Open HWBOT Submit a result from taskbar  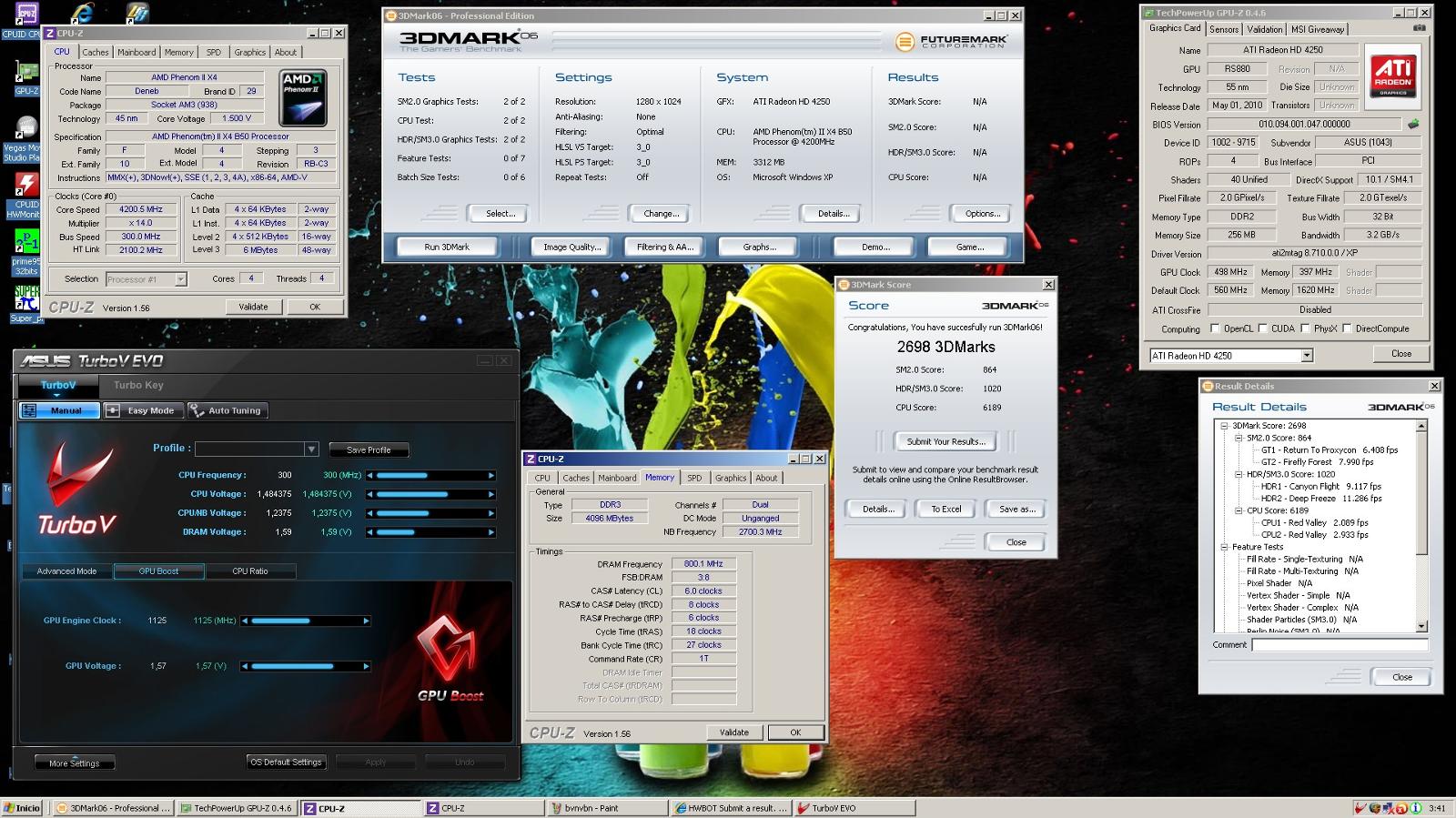point(731,808)
